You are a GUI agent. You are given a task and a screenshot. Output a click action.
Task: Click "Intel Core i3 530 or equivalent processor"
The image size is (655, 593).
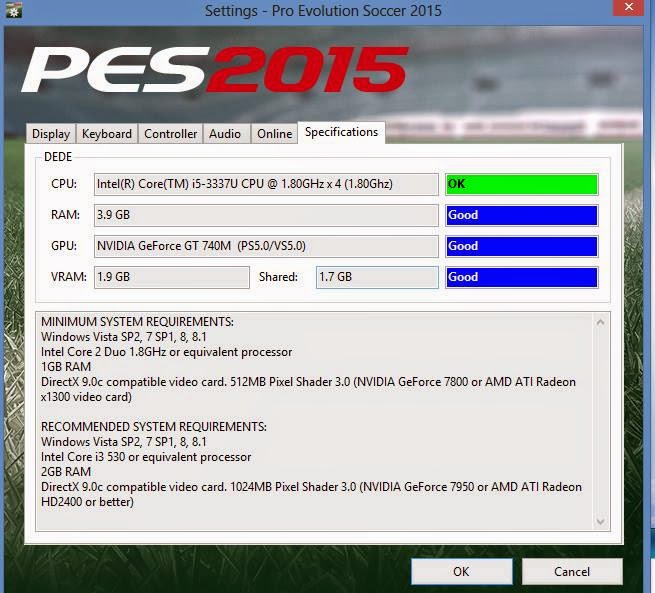click(x=146, y=456)
